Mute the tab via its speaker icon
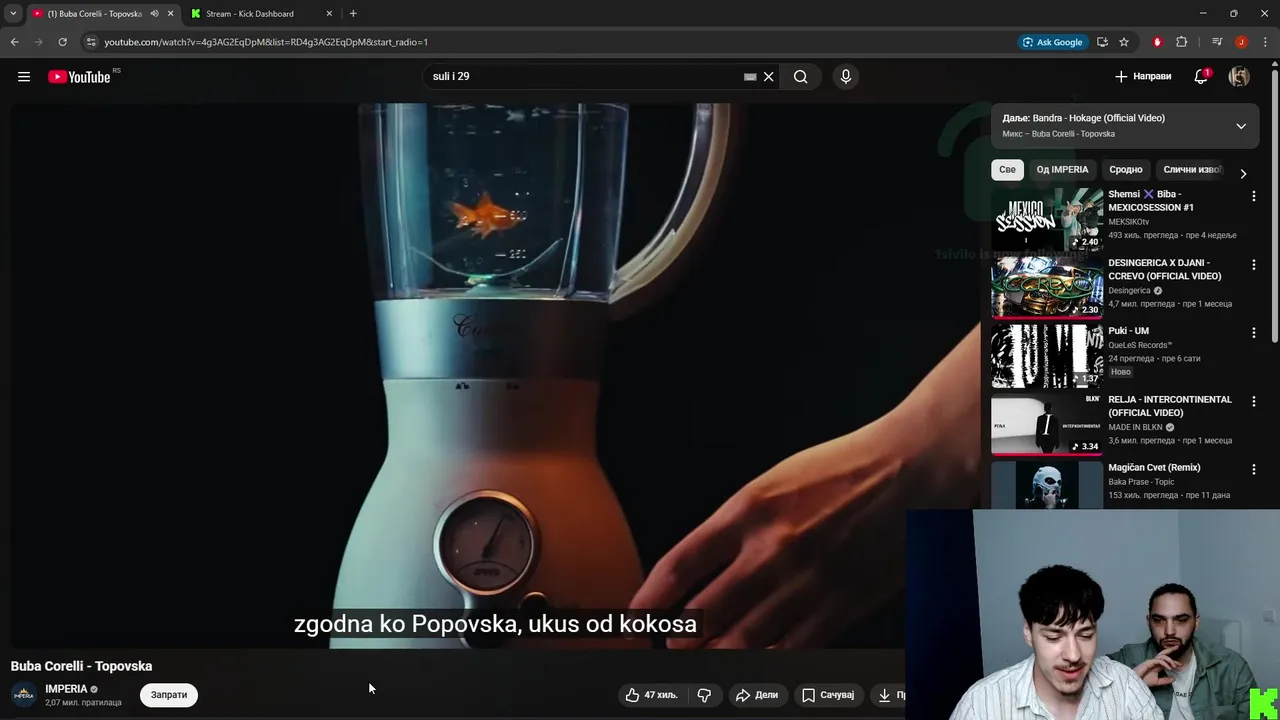This screenshot has width=1280, height=720. 154,14
